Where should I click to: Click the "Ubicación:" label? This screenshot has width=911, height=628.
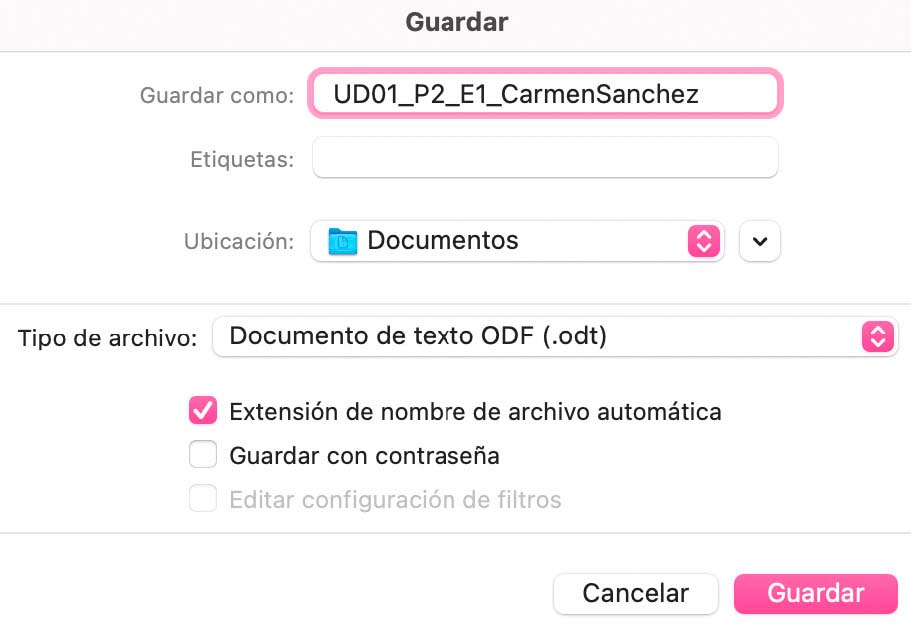point(239,242)
